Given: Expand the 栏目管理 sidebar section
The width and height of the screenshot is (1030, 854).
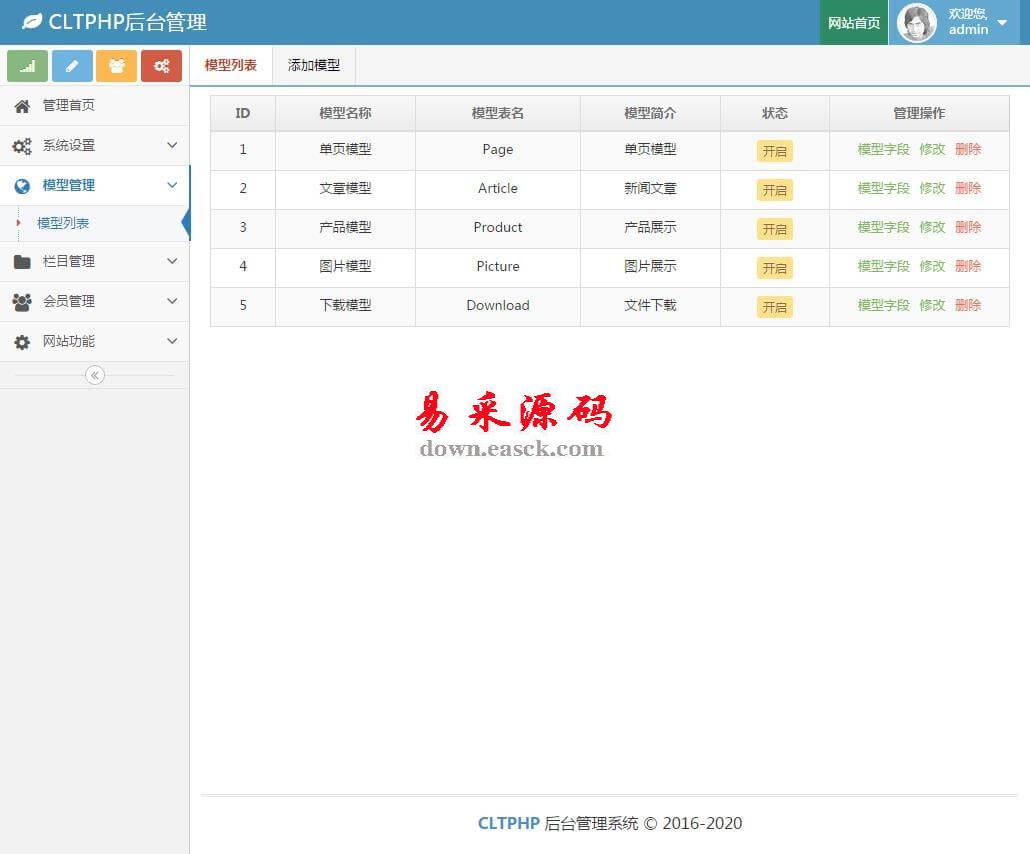Looking at the screenshot, I should click(94, 262).
